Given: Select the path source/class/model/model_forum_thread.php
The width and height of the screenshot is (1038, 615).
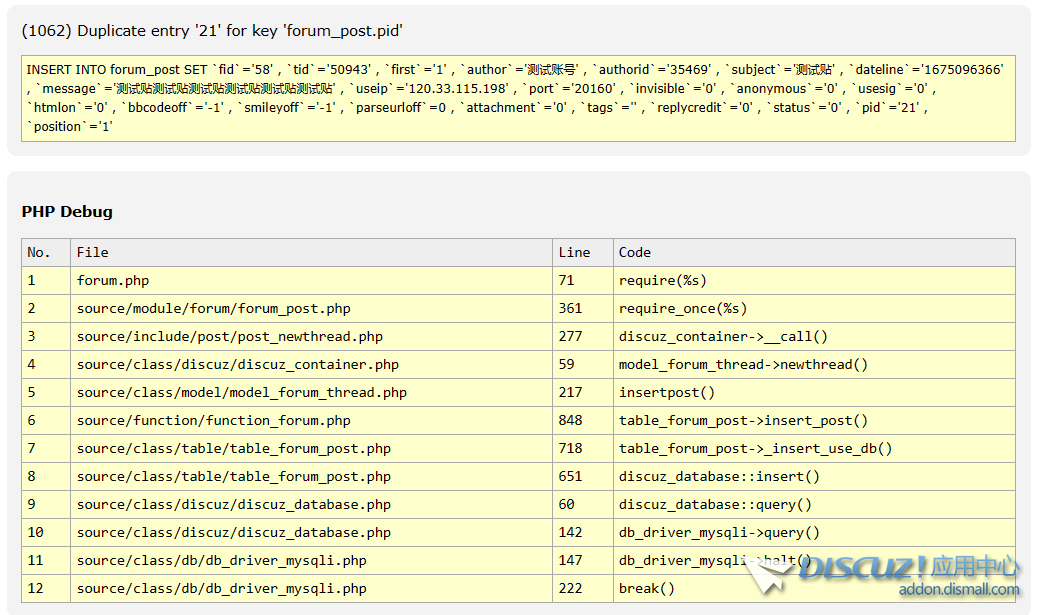Looking at the screenshot, I should [x=242, y=393].
